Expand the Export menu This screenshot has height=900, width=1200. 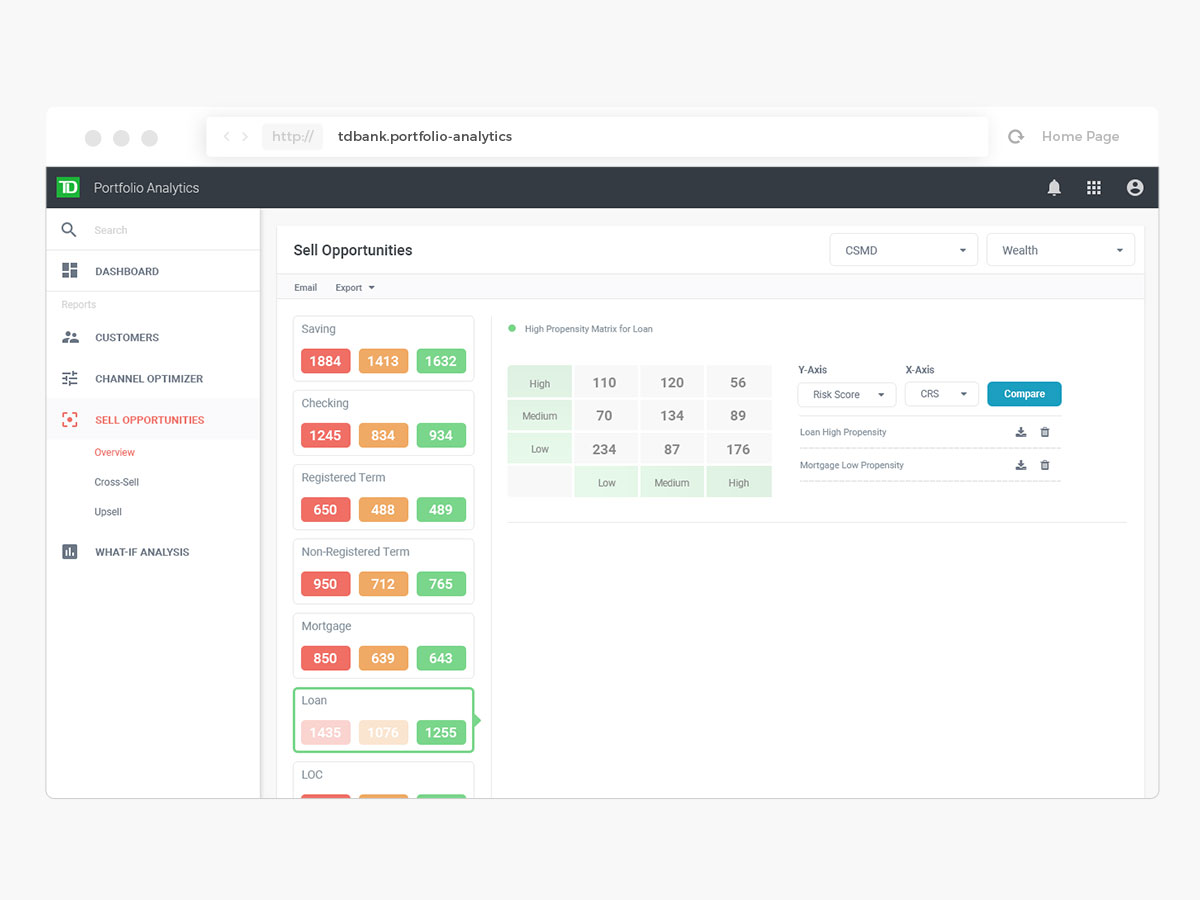[354, 288]
